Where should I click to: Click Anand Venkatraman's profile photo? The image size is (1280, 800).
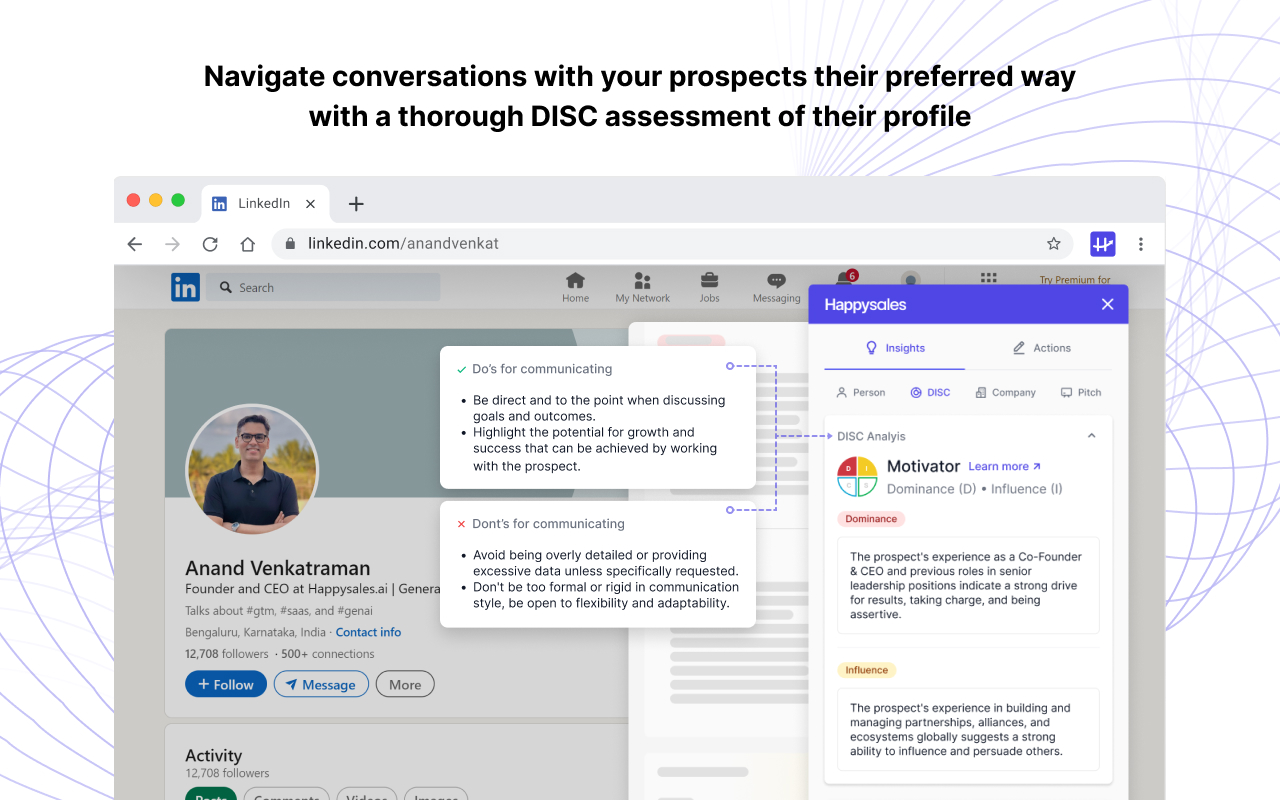[x=252, y=470]
